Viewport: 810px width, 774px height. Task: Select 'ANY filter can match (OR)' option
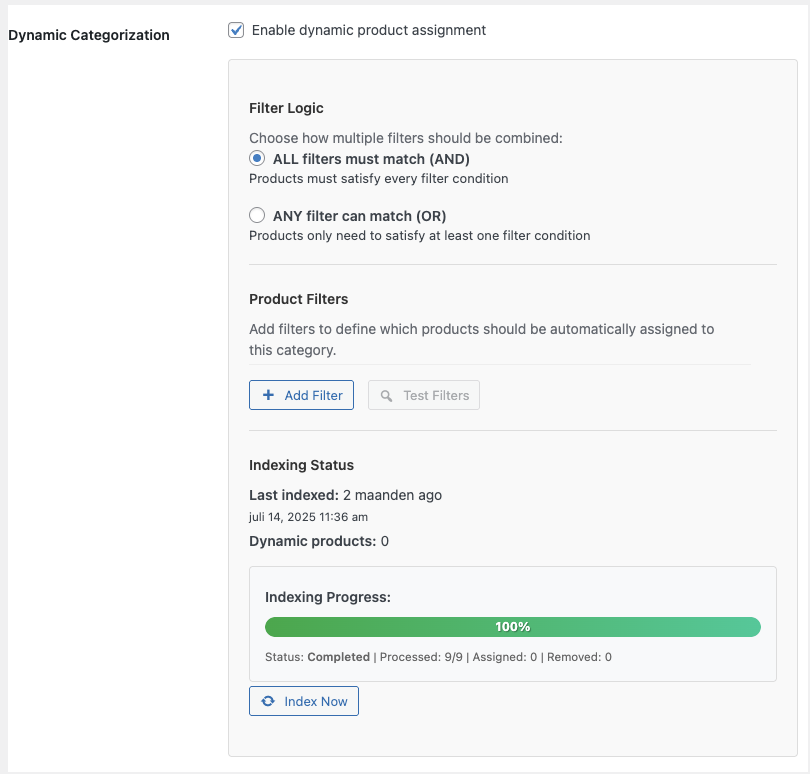(x=257, y=214)
